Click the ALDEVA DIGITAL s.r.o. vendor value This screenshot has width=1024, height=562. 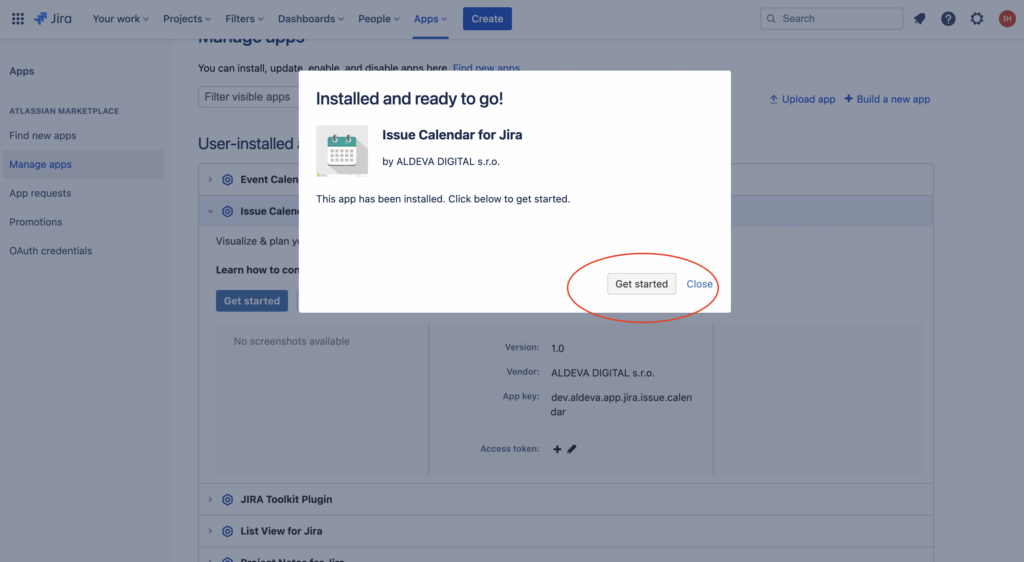(603, 373)
